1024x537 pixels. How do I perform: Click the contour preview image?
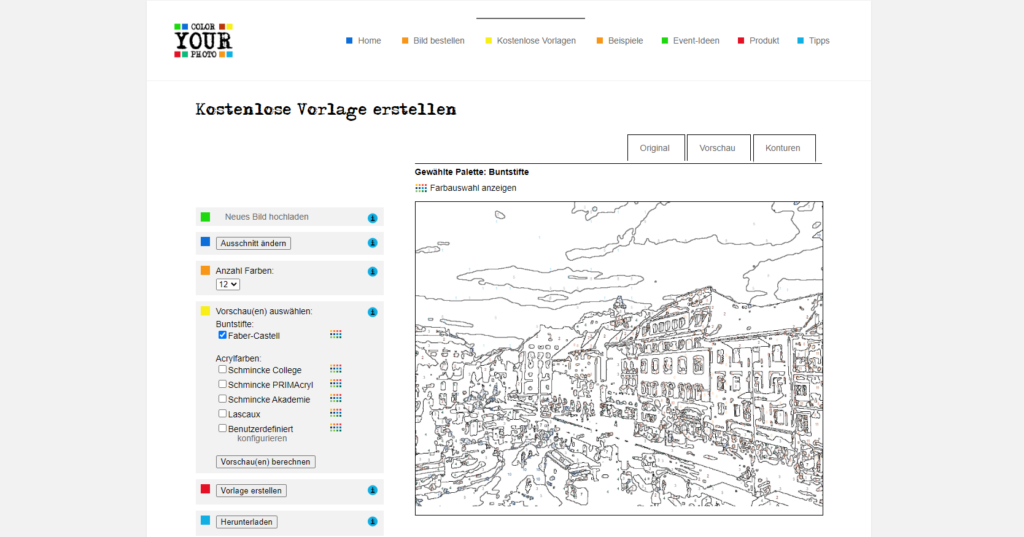618,358
